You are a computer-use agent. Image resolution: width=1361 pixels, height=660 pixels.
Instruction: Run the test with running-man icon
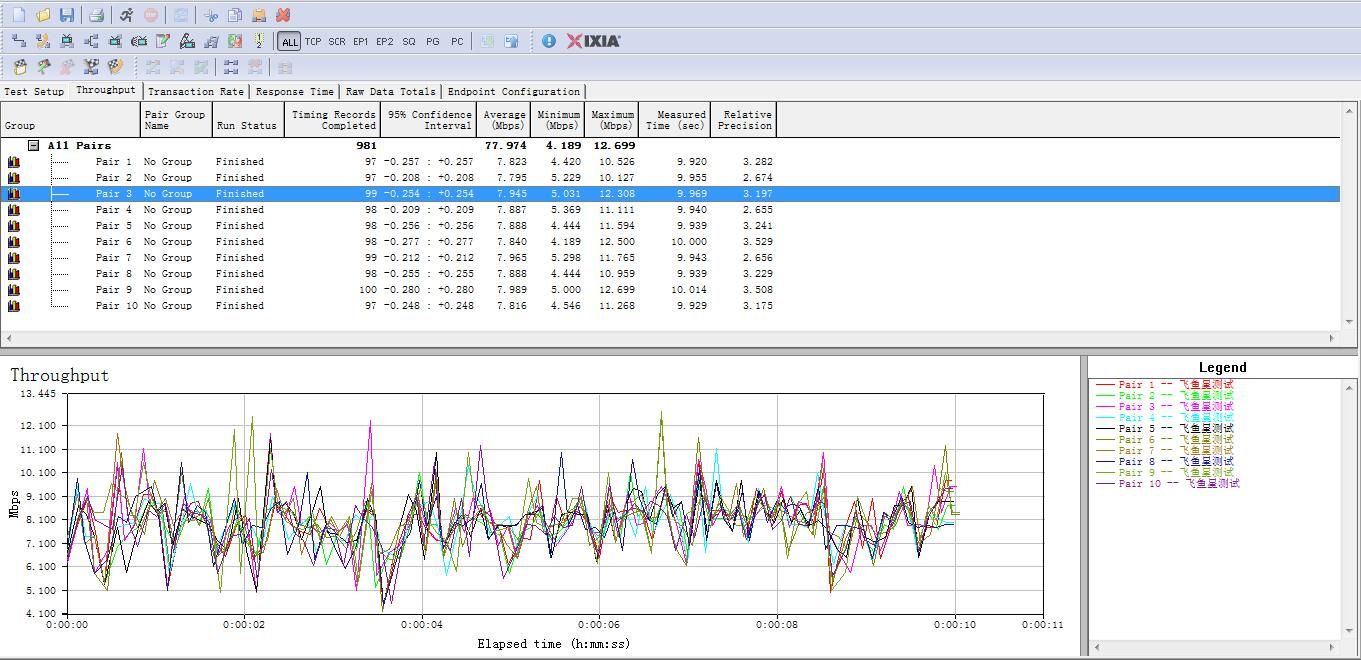tap(126, 15)
